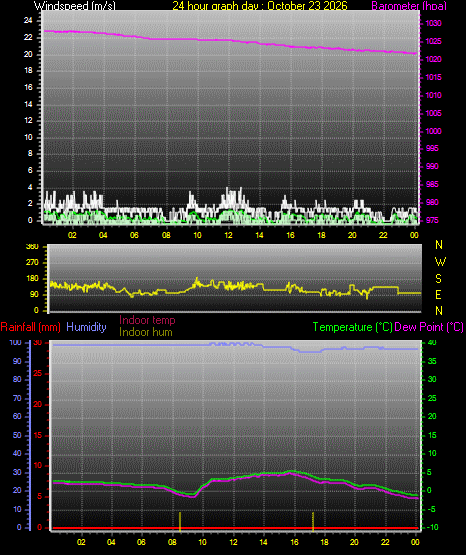This screenshot has width=466, height=555.
Task: Click barometer axis value "980"
Action: click(432, 202)
